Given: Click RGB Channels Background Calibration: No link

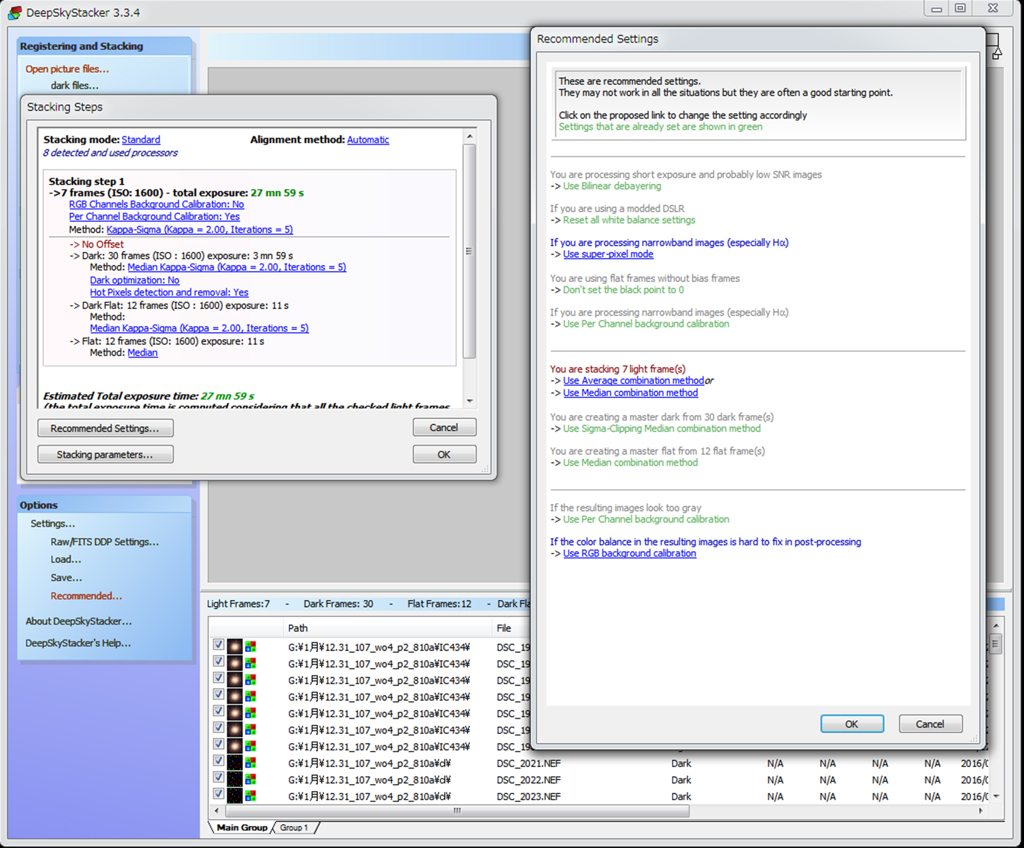Looking at the screenshot, I should [157, 204].
